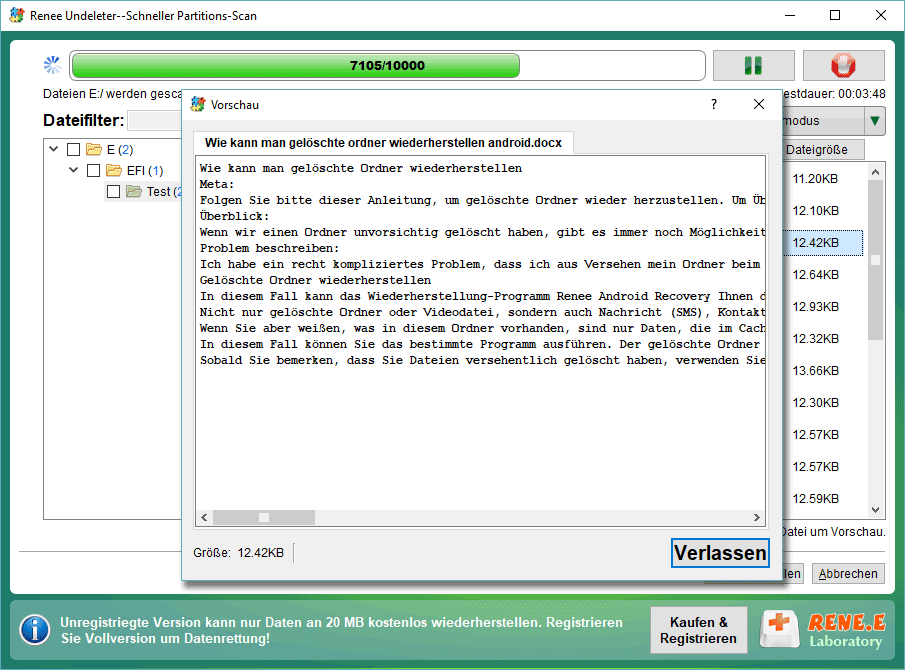Check the E drive checkbox
905x670 pixels.
coord(73,149)
